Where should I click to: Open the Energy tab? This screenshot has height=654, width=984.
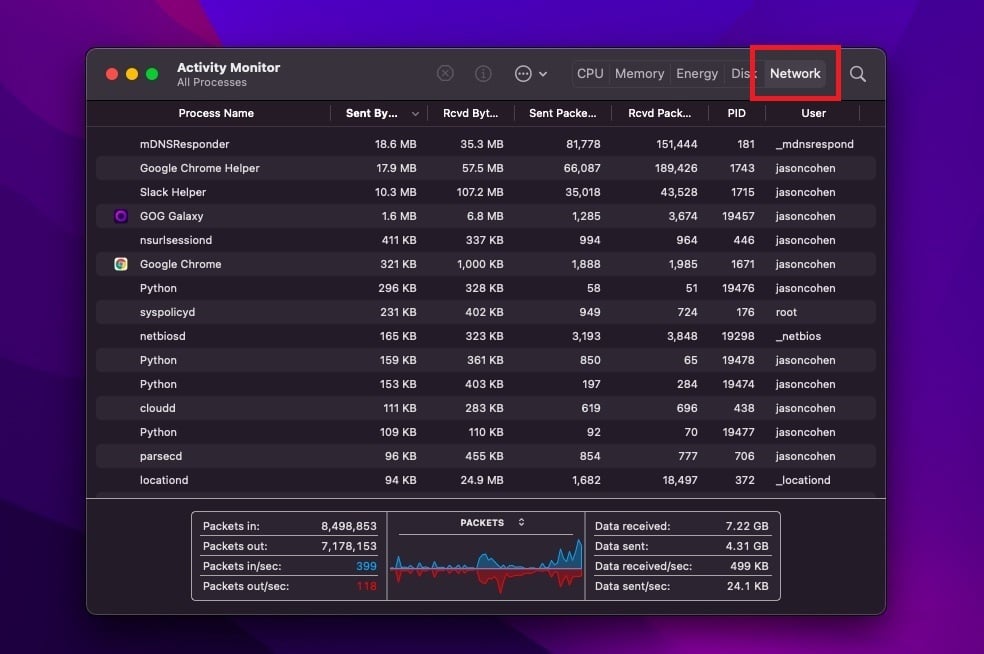click(697, 73)
